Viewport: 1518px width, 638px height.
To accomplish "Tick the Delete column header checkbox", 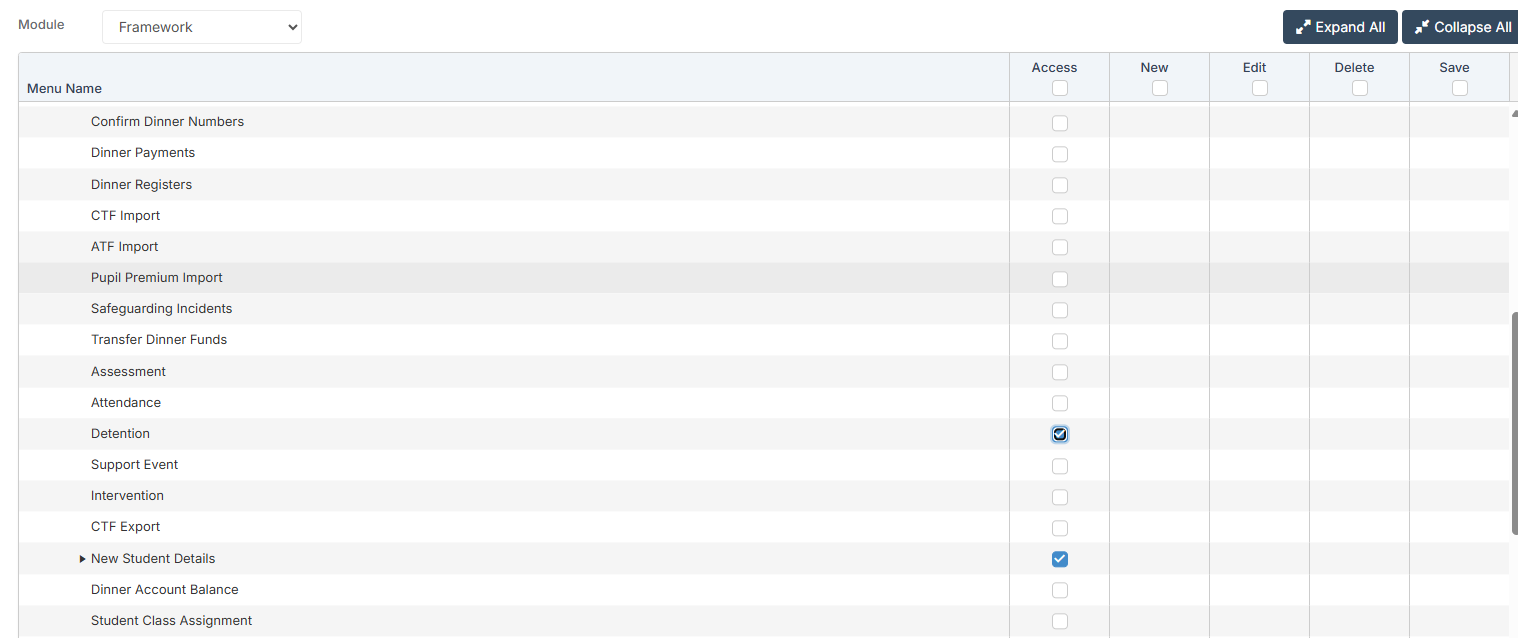I will tap(1359, 88).
